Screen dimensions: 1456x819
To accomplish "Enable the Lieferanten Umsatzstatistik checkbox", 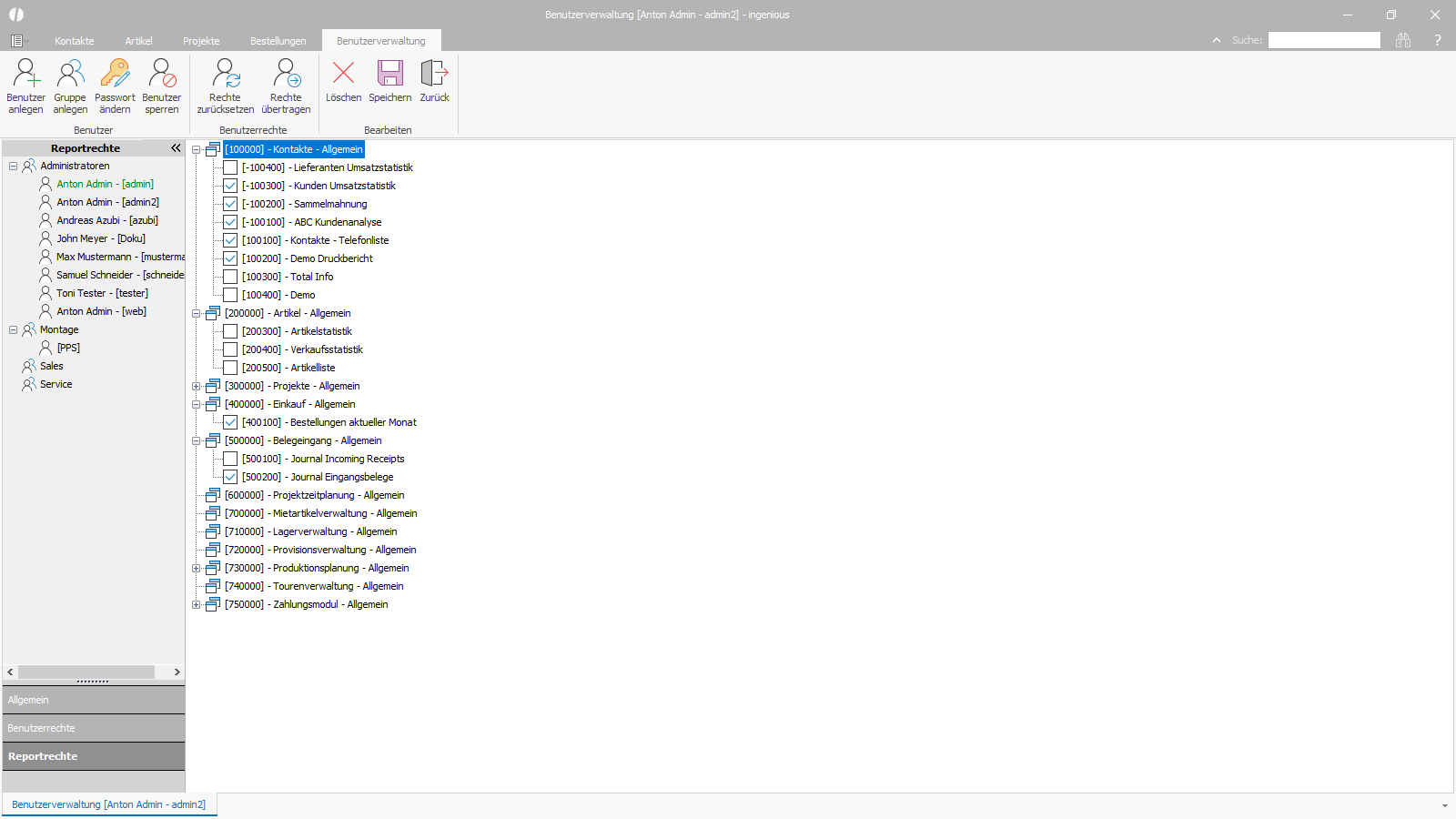I will click(230, 167).
